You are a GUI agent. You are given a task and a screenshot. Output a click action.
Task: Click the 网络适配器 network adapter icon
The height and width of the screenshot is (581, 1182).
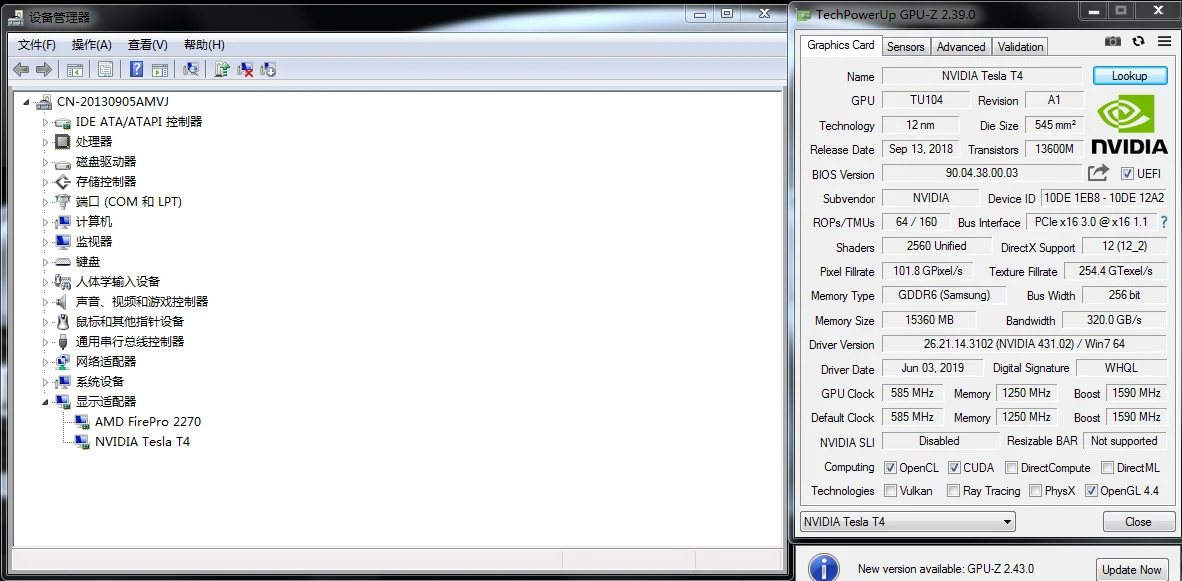click(x=63, y=362)
